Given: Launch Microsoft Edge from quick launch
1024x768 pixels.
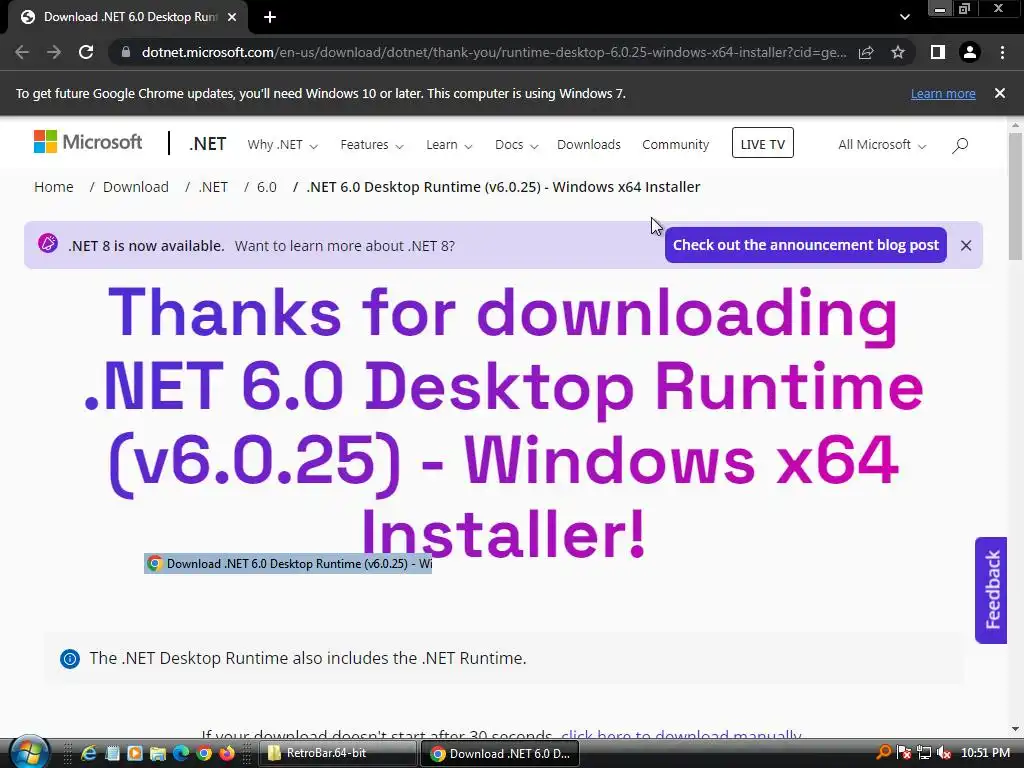Looking at the screenshot, I should [181, 754].
